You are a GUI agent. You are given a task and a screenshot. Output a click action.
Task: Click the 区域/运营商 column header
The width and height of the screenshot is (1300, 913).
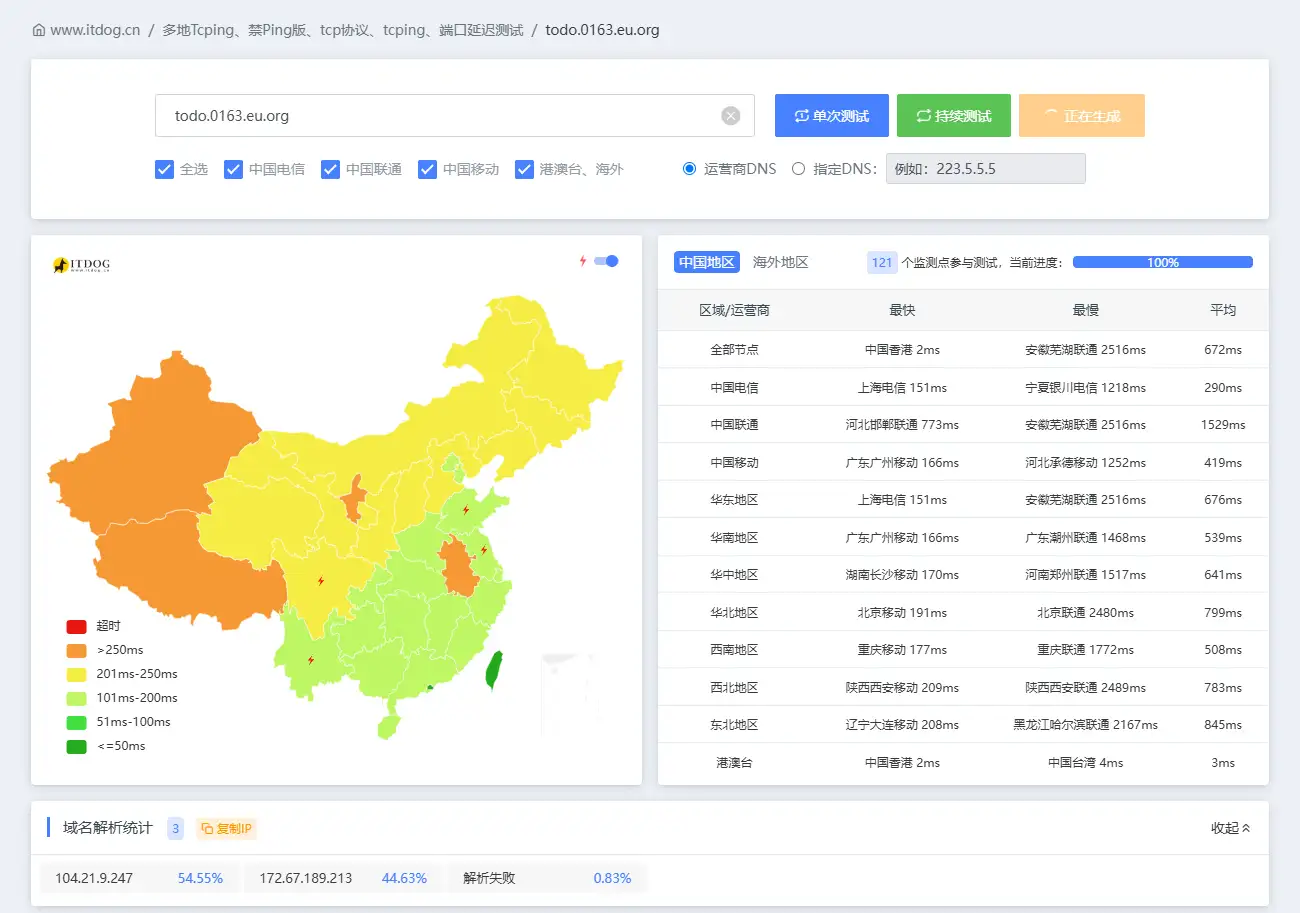(735, 310)
